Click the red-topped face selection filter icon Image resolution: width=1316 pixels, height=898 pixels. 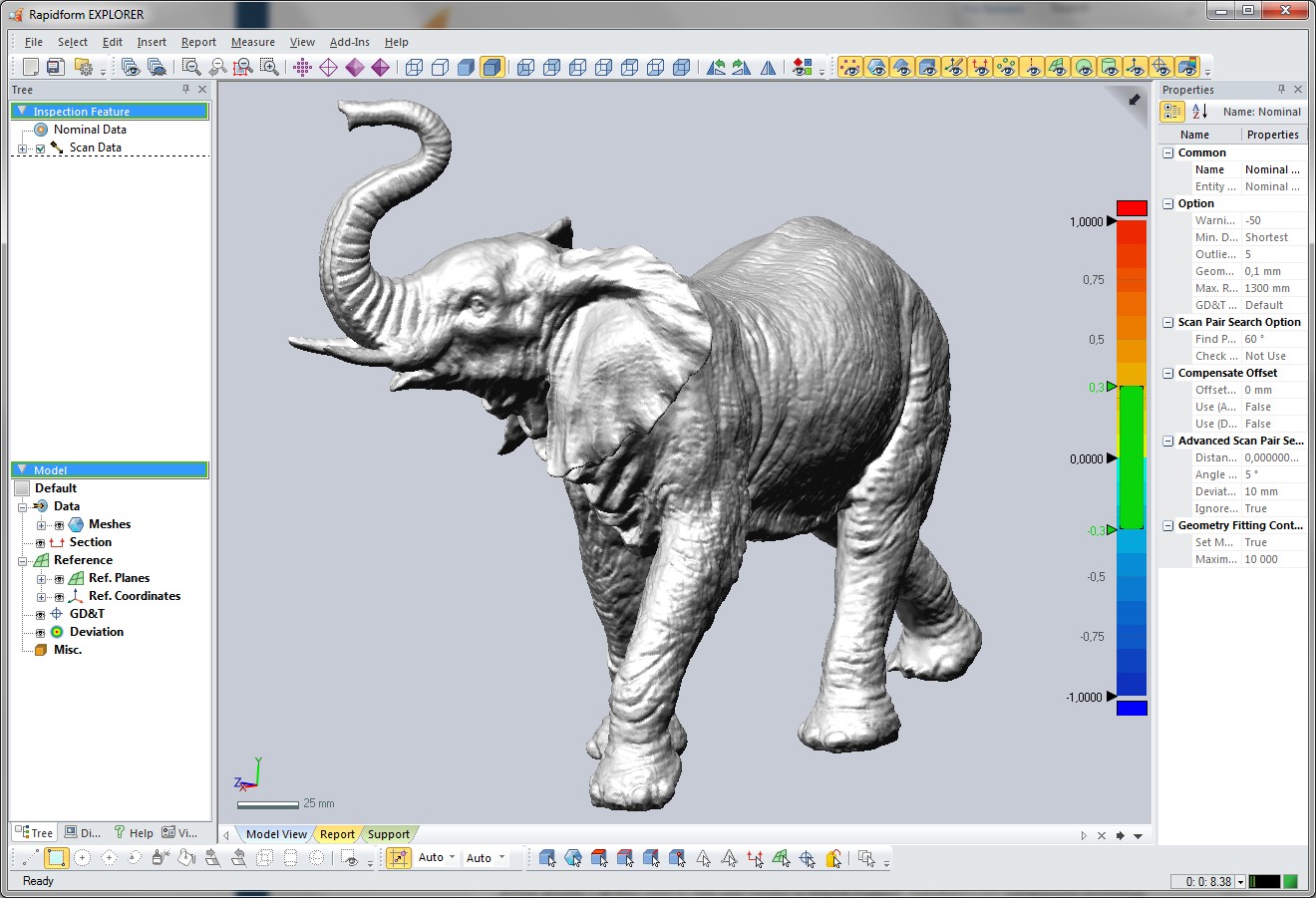pyautogui.click(x=599, y=857)
